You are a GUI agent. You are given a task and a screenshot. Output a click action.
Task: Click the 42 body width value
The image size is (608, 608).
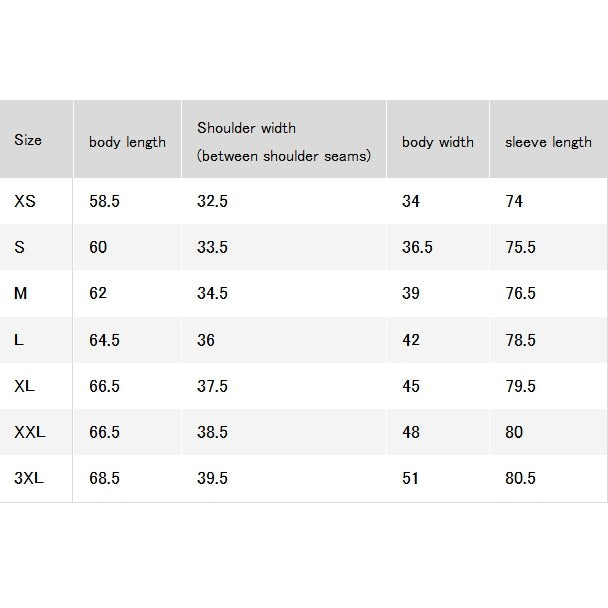[x=411, y=340]
